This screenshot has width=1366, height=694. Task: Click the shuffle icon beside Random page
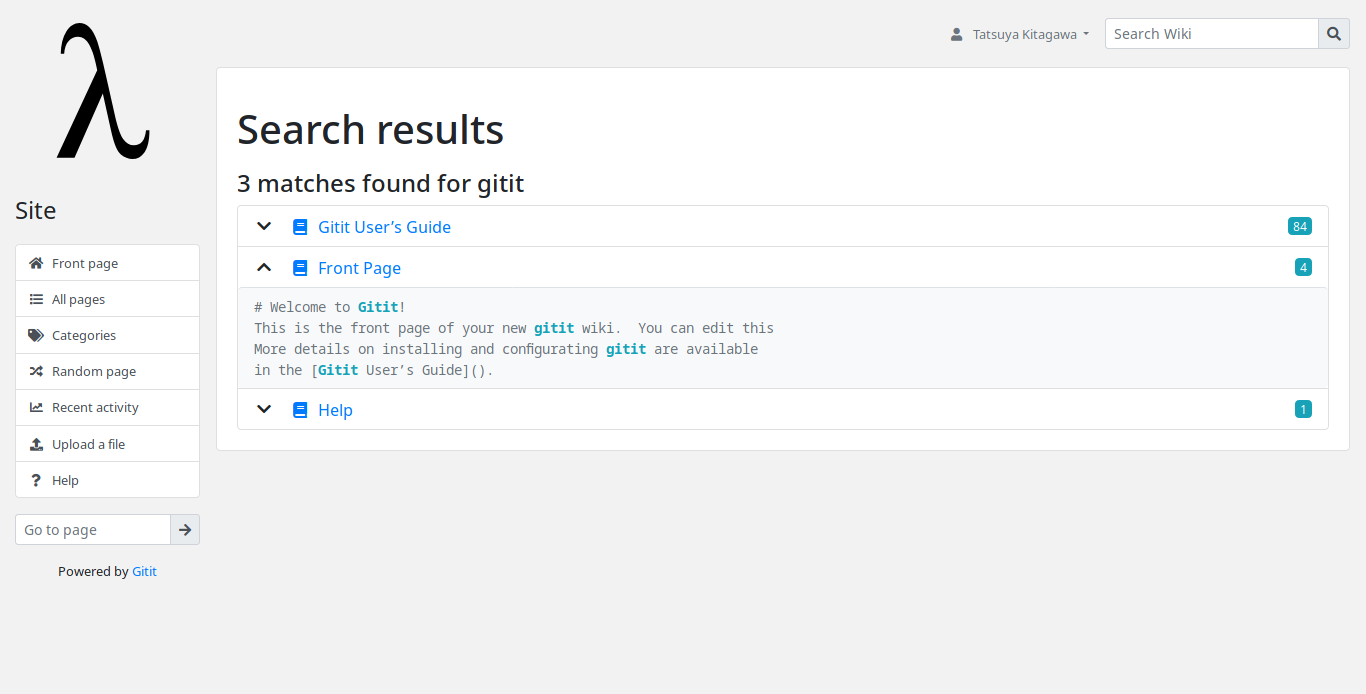coord(36,371)
